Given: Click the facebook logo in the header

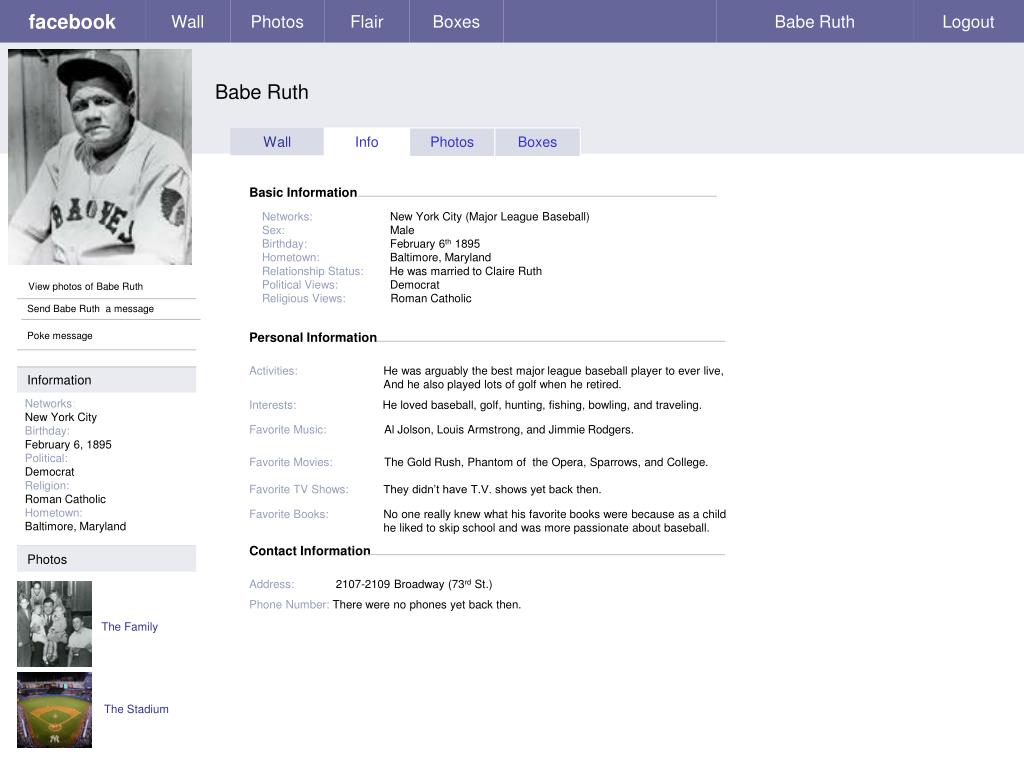Looking at the screenshot, I should pyautogui.click(x=72, y=22).
